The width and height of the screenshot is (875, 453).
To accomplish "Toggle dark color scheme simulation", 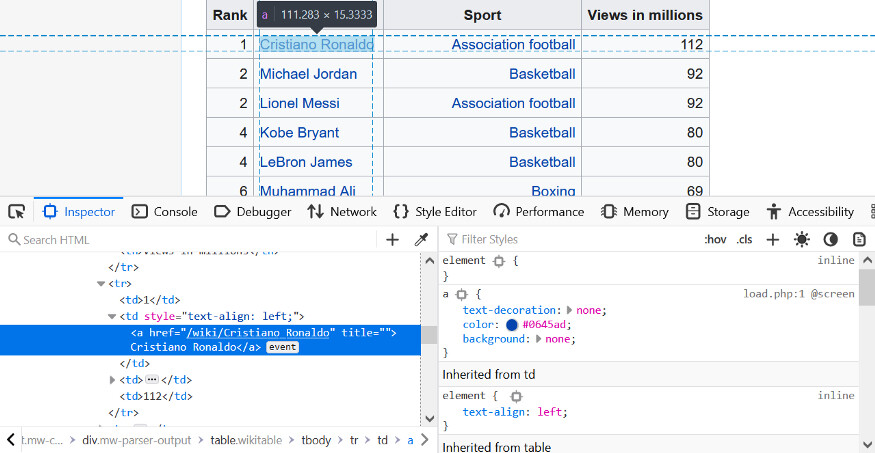I will [x=830, y=239].
